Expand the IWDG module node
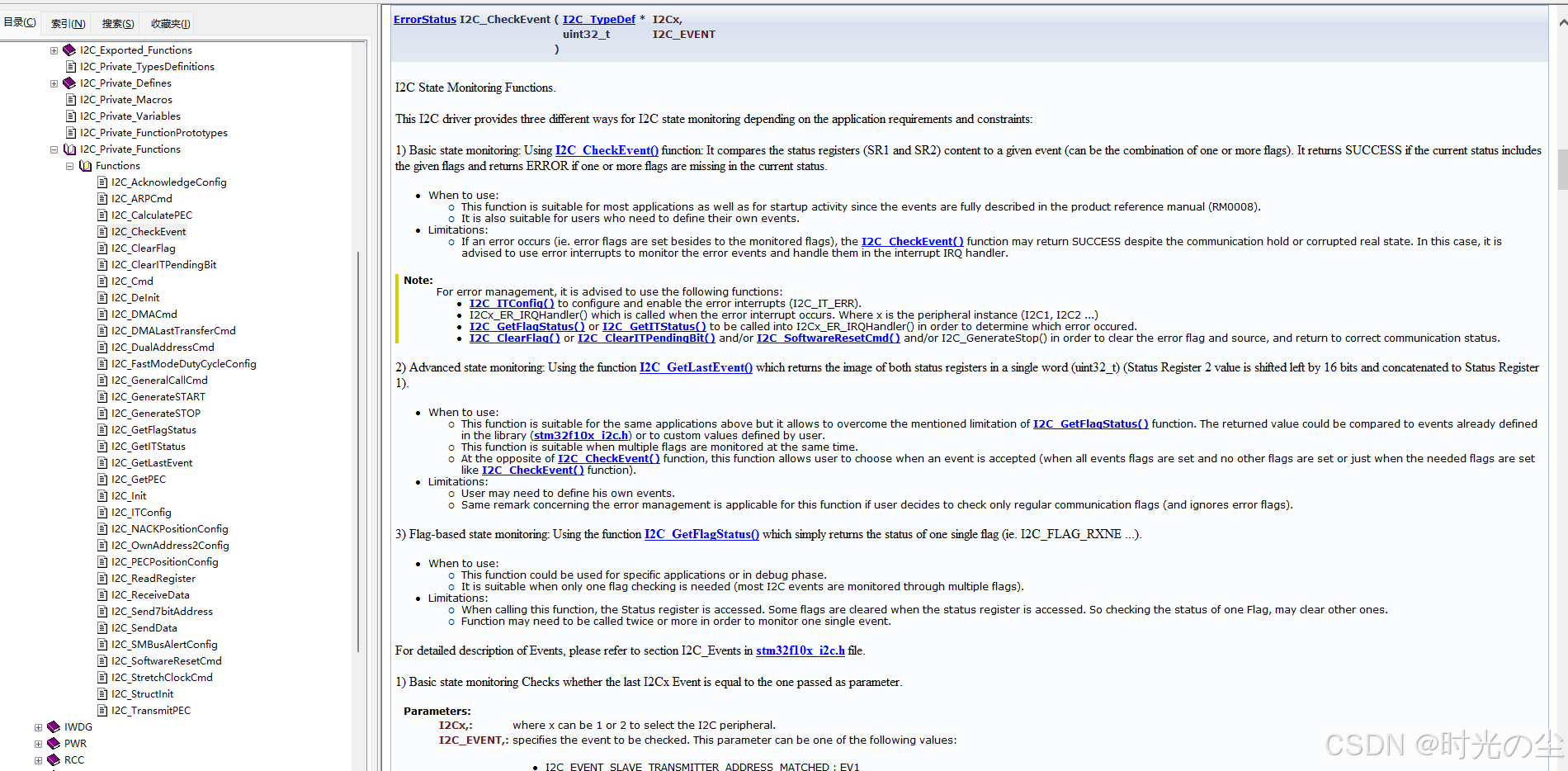The image size is (1568, 771). click(38, 727)
